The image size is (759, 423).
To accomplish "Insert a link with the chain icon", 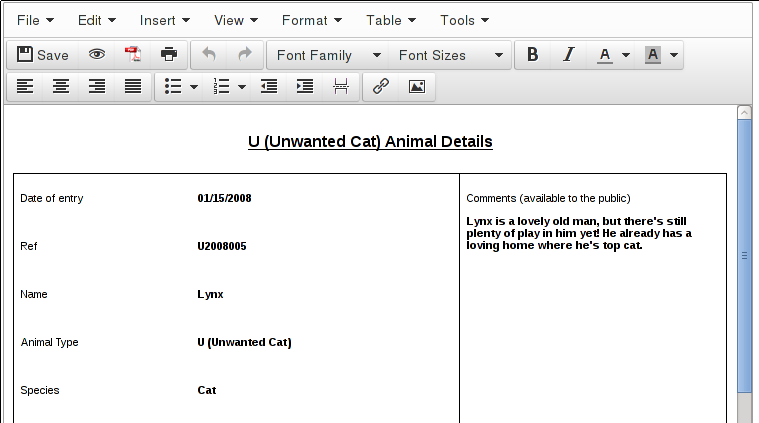I will coord(380,87).
